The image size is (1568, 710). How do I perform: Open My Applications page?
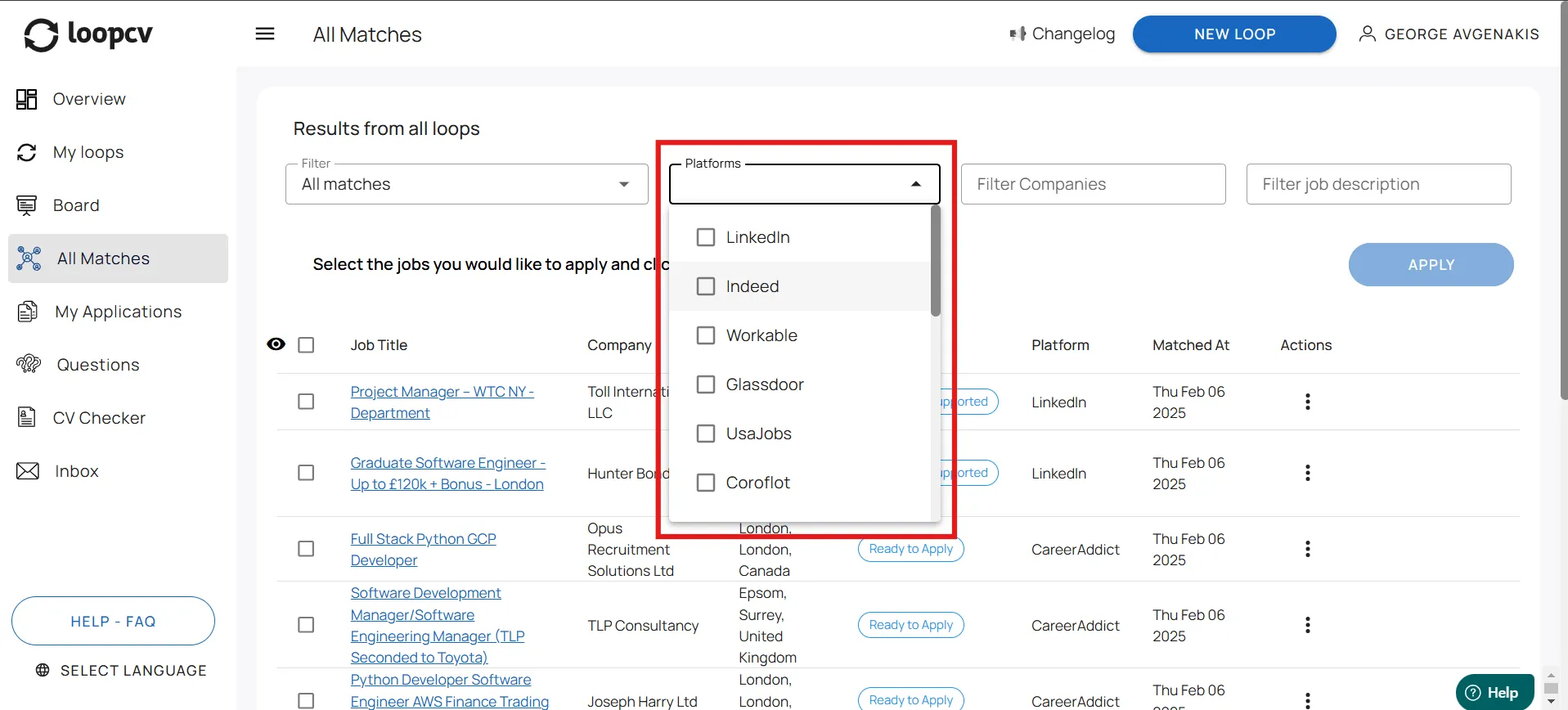click(119, 312)
